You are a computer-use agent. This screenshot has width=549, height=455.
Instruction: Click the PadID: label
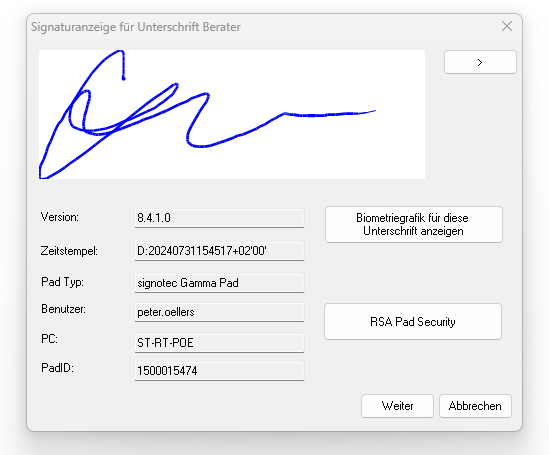click(57, 368)
